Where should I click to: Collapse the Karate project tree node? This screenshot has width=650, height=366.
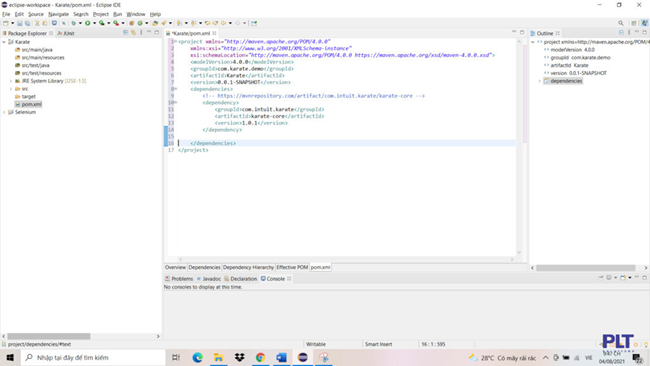[4, 42]
